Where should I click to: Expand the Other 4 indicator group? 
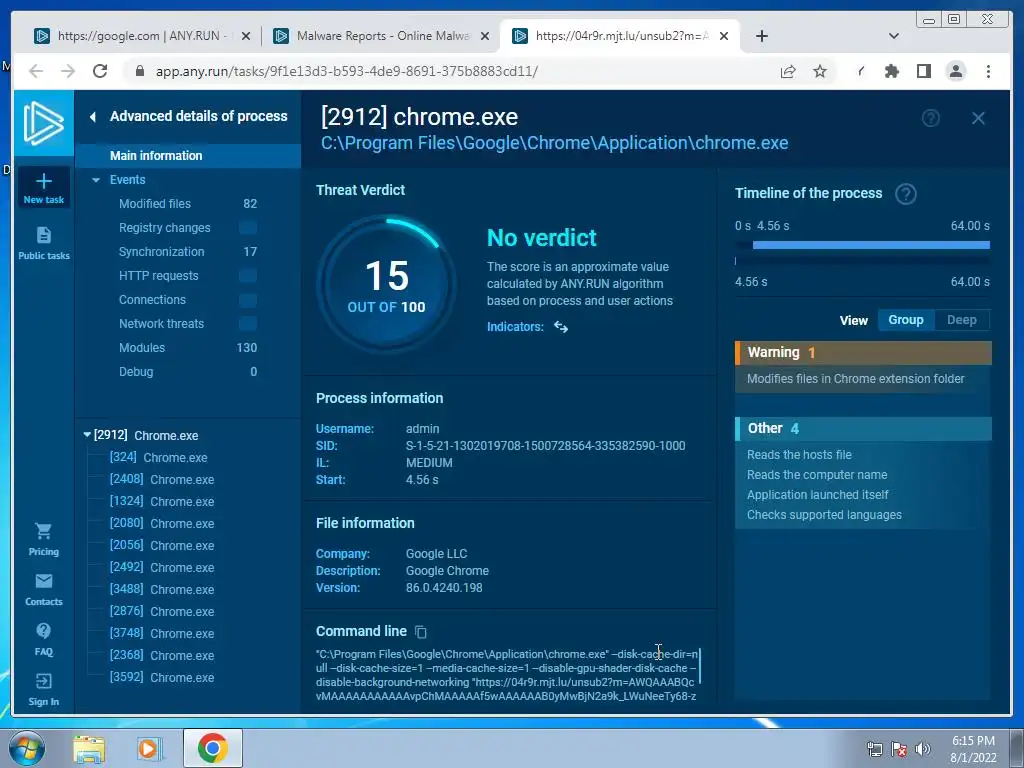pos(863,428)
